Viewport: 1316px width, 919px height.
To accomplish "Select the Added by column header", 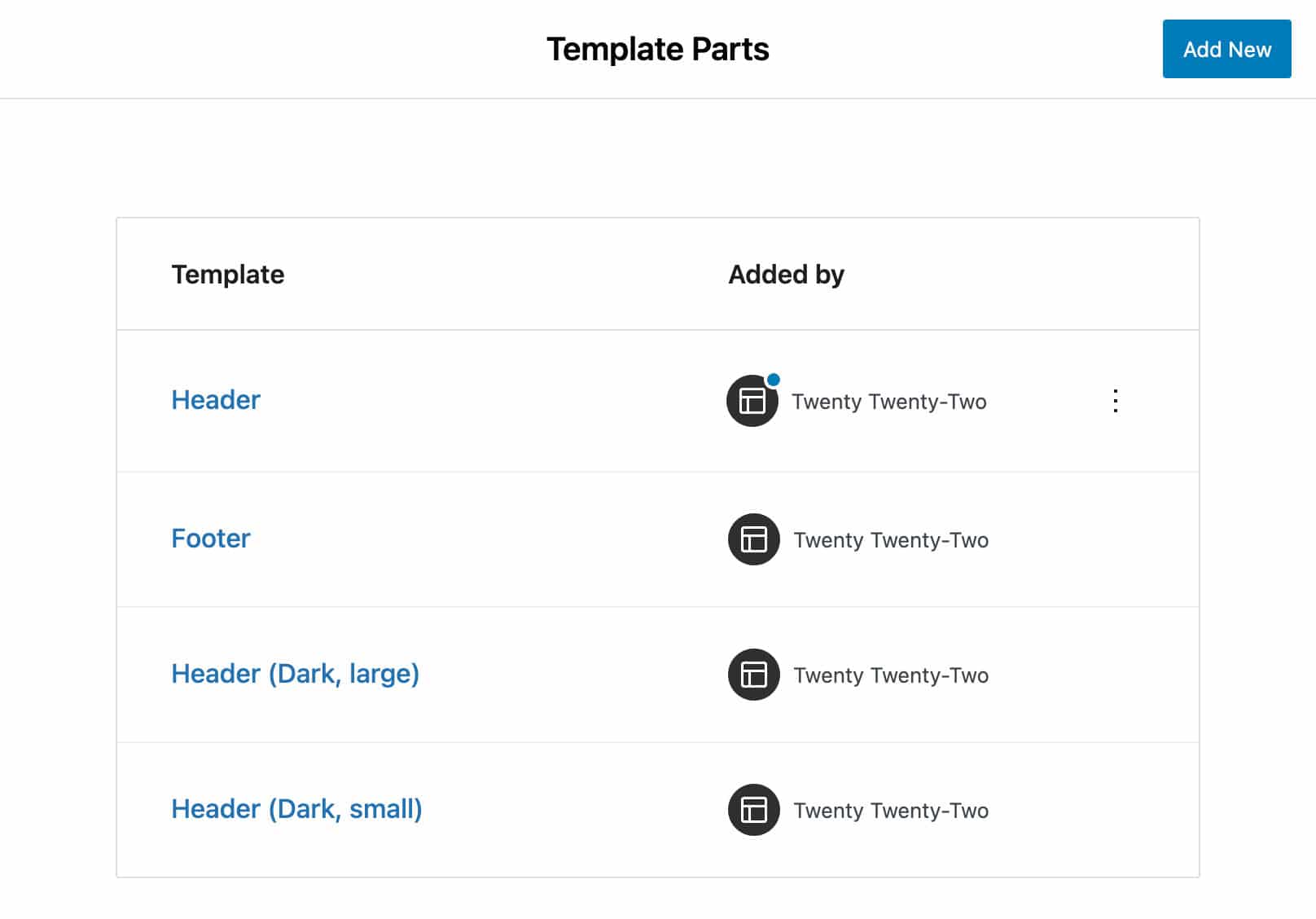I will point(786,275).
